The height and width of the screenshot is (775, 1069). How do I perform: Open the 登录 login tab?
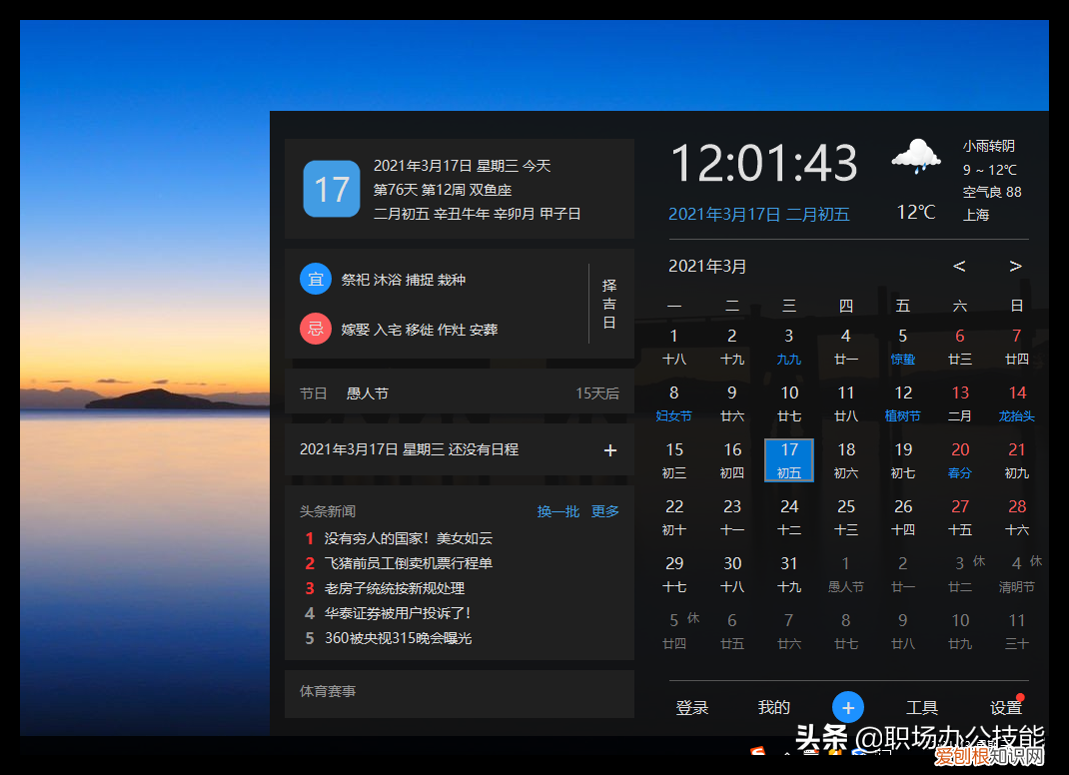point(692,708)
